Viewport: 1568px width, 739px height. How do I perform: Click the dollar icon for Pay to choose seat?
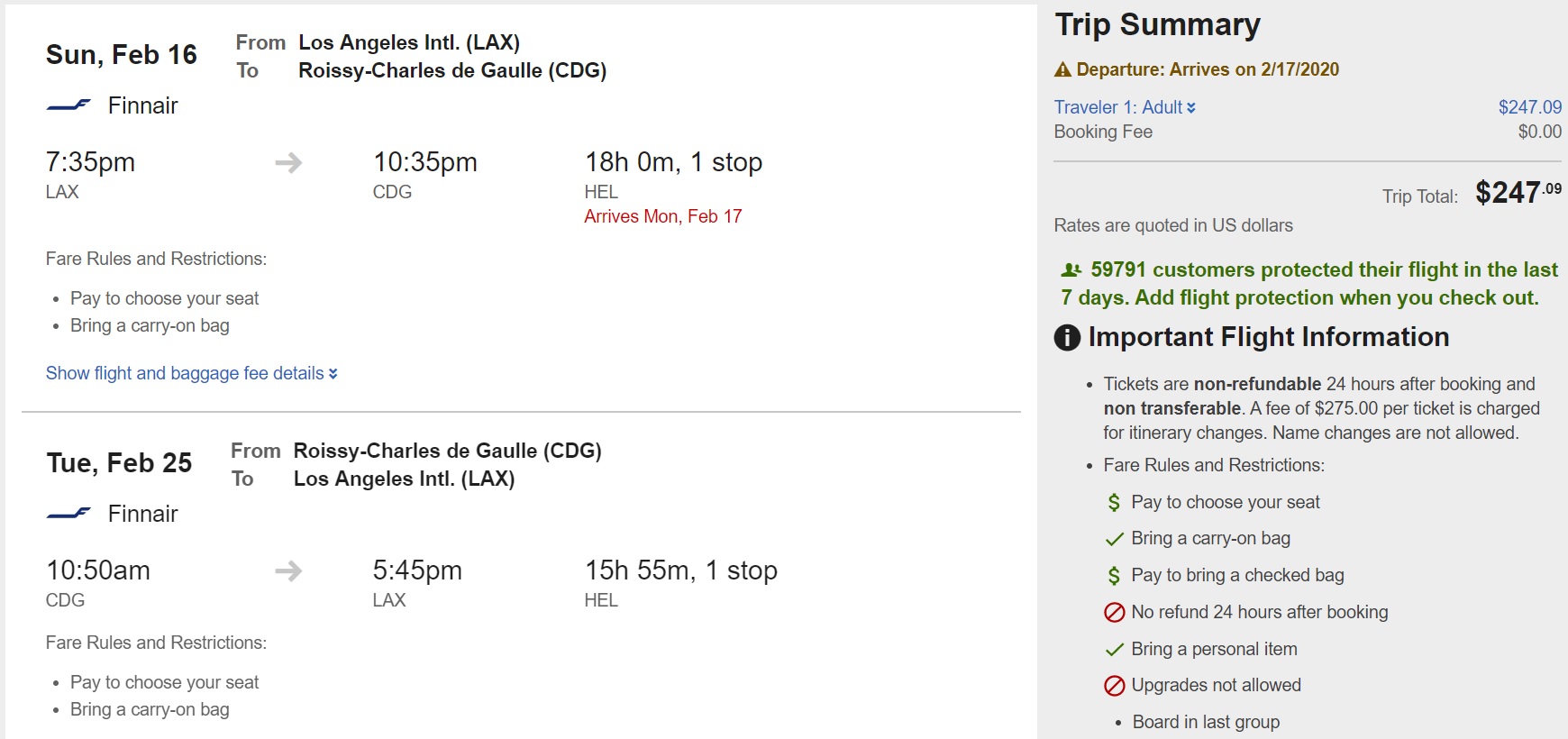coord(1114,503)
